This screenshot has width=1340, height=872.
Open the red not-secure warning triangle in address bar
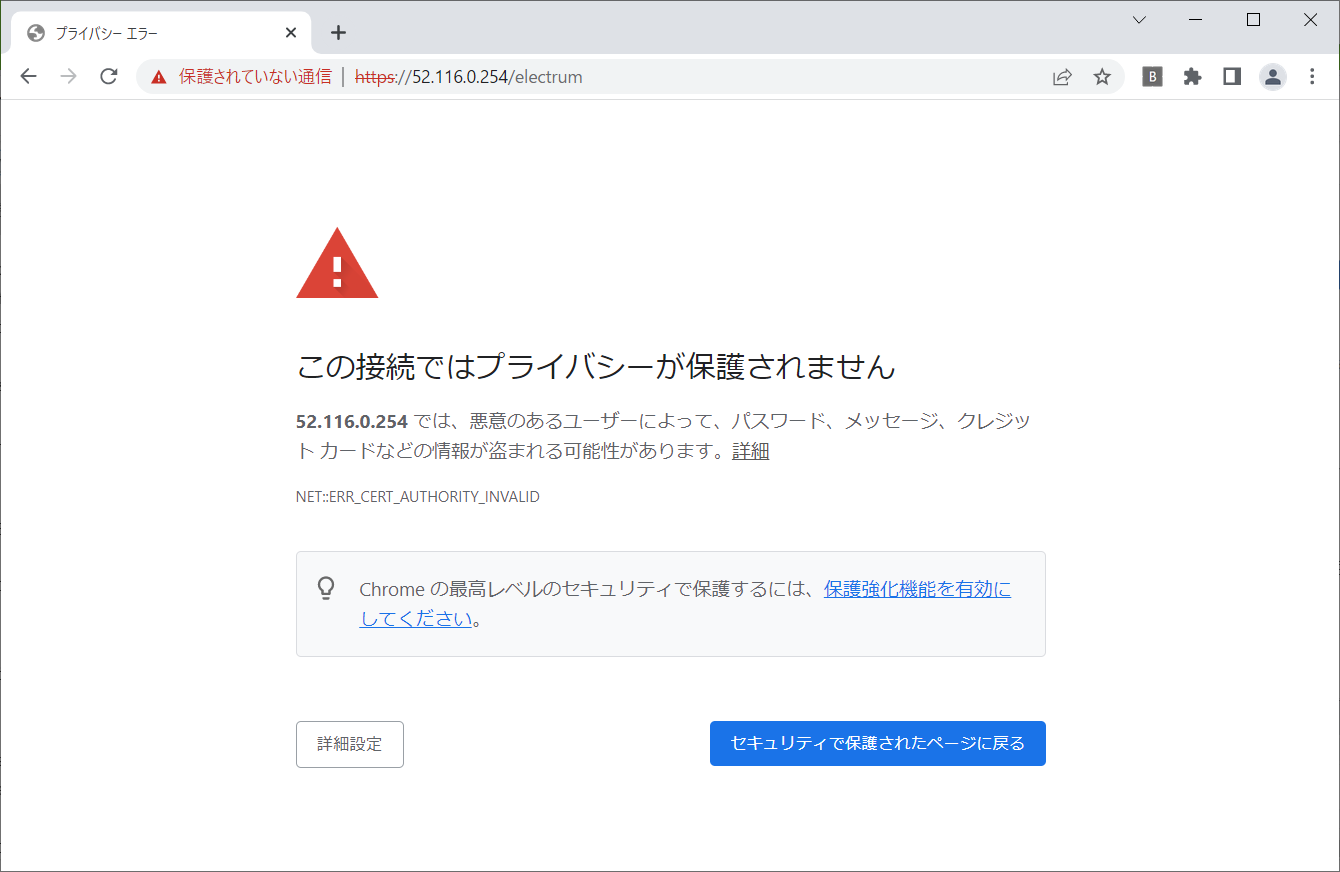coord(158,77)
